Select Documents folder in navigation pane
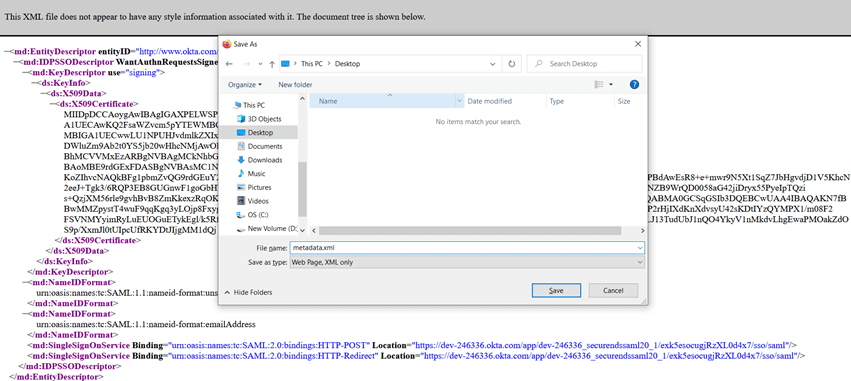Screen dimensions: 851x381 pyautogui.click(x=259, y=146)
